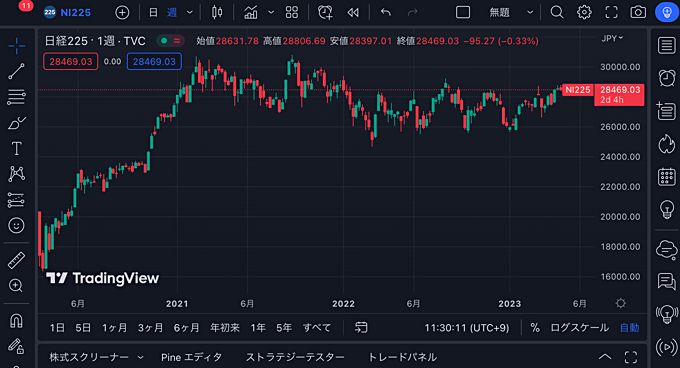
Task: Open the 無題 layout name
Action: (499, 13)
